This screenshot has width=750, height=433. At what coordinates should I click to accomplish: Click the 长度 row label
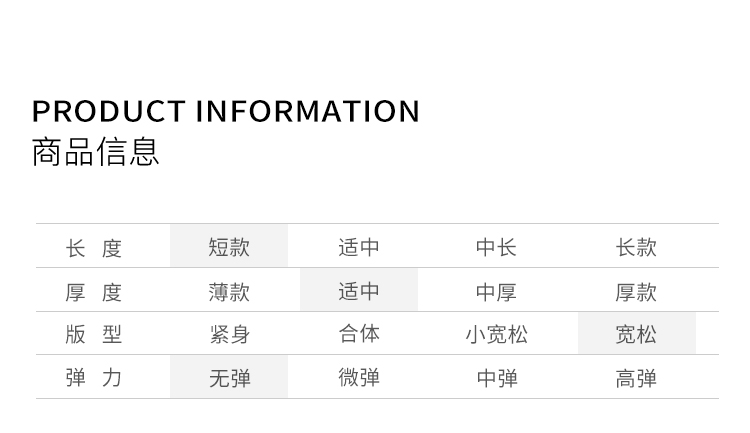click(x=93, y=247)
